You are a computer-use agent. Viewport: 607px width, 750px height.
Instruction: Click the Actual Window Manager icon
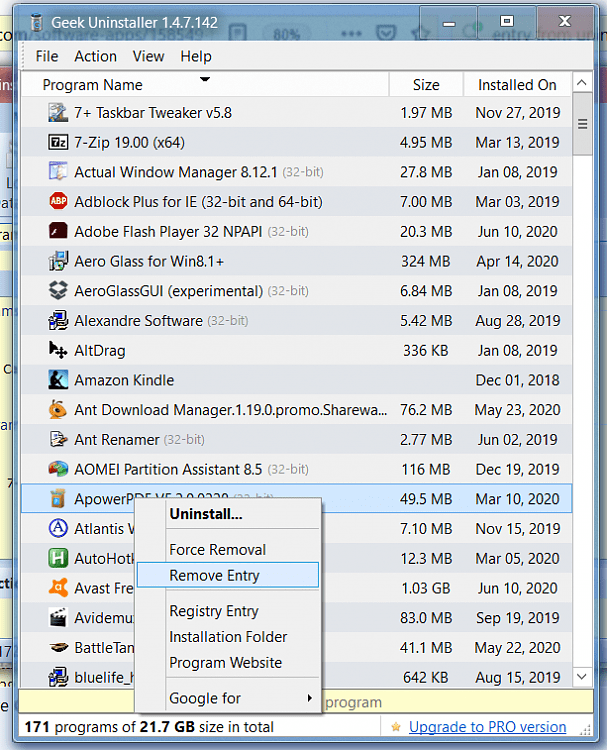coord(58,172)
